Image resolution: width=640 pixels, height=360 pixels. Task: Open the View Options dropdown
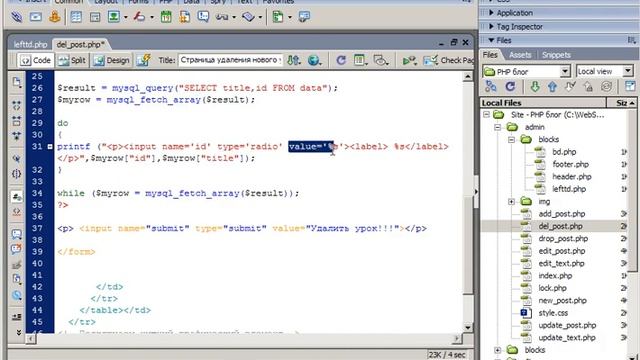pos(360,61)
